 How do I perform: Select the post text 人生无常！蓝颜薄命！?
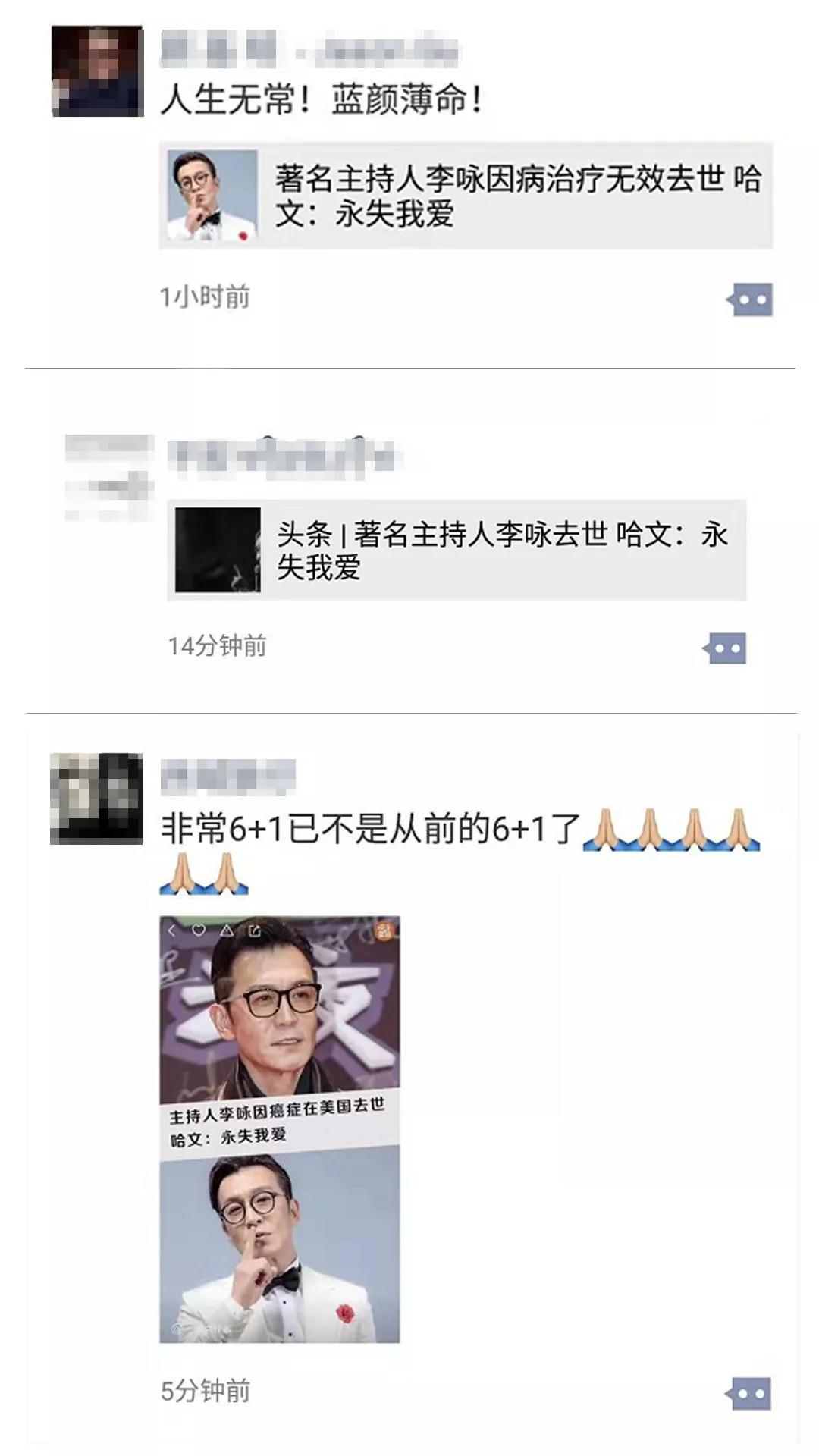click(322, 100)
